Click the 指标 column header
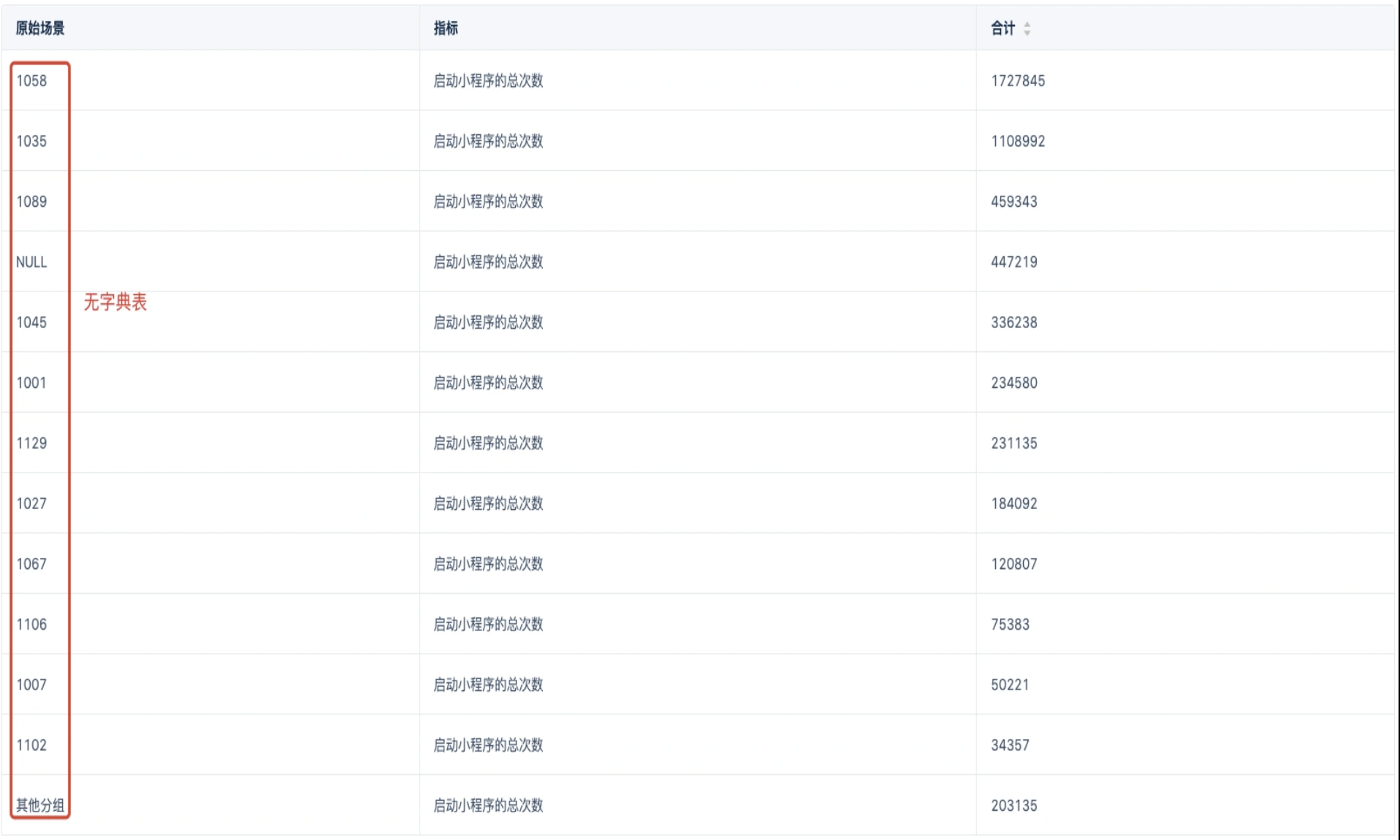Screen dimensions: 1400x840 446,28
